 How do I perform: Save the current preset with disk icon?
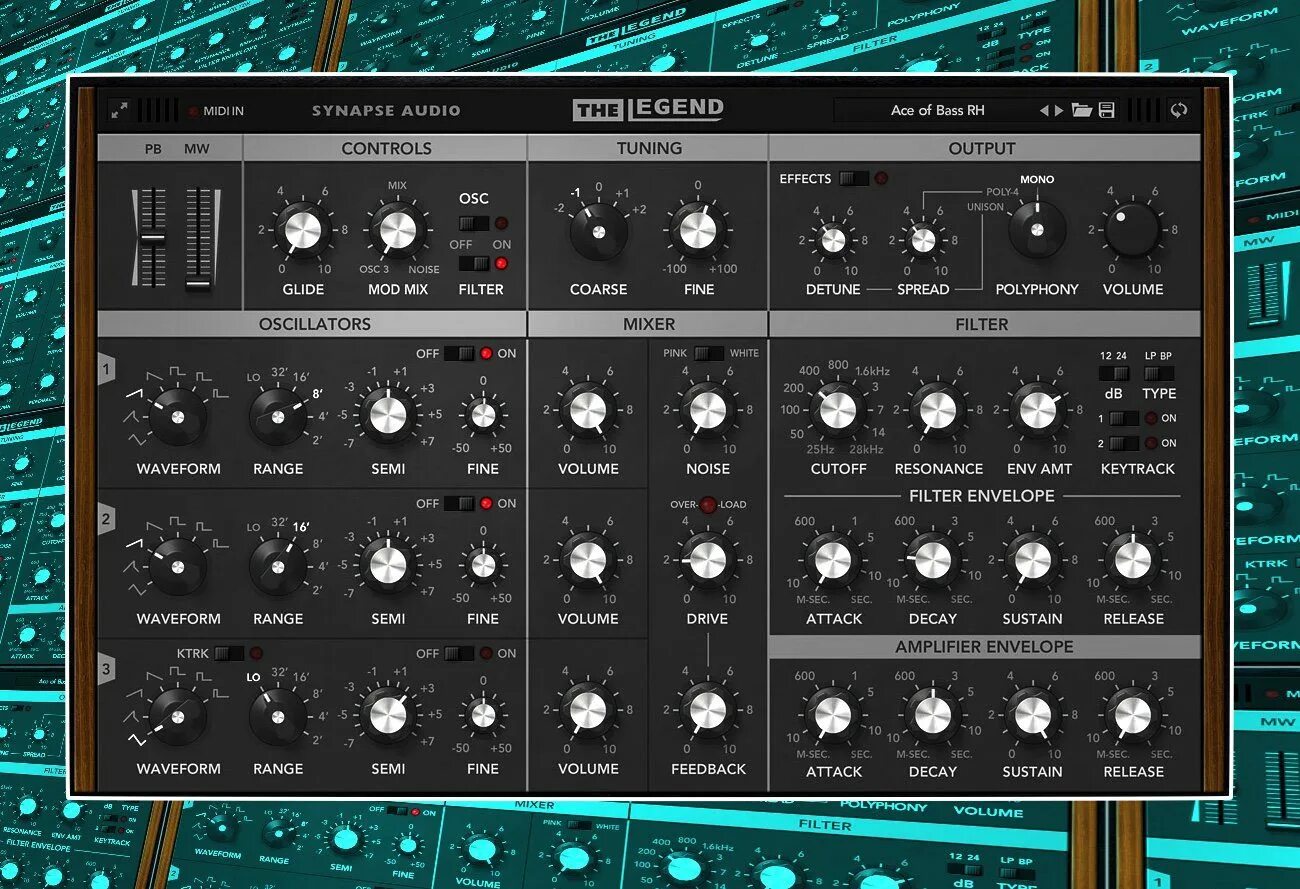(x=1105, y=110)
